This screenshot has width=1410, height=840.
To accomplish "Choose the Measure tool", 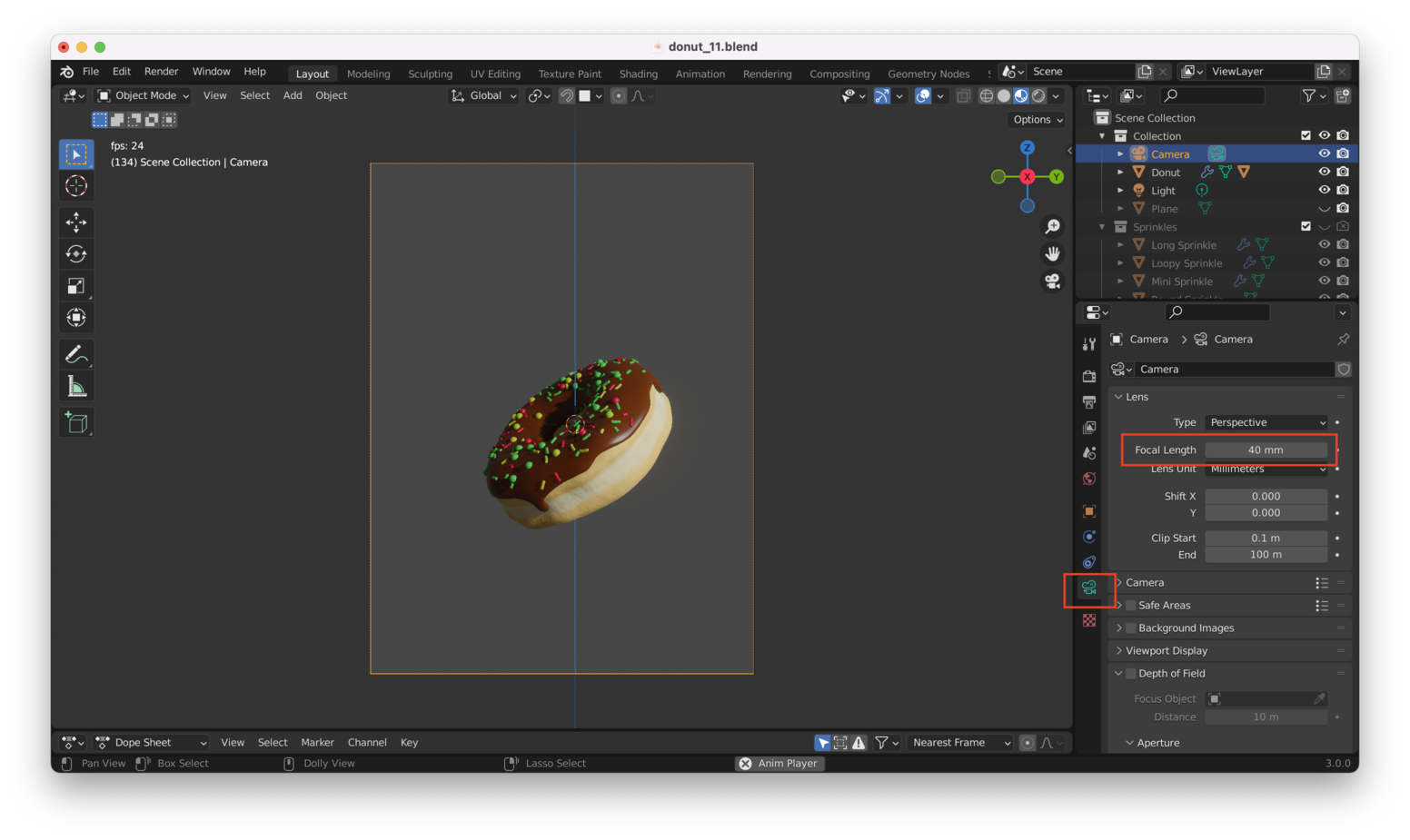I will point(76,388).
